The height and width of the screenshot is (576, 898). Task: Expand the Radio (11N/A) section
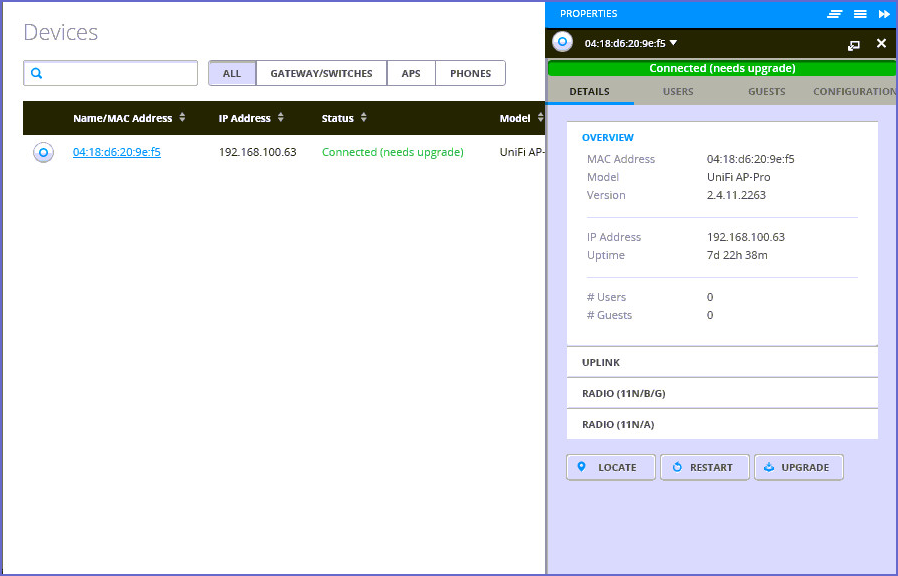(x=721, y=425)
